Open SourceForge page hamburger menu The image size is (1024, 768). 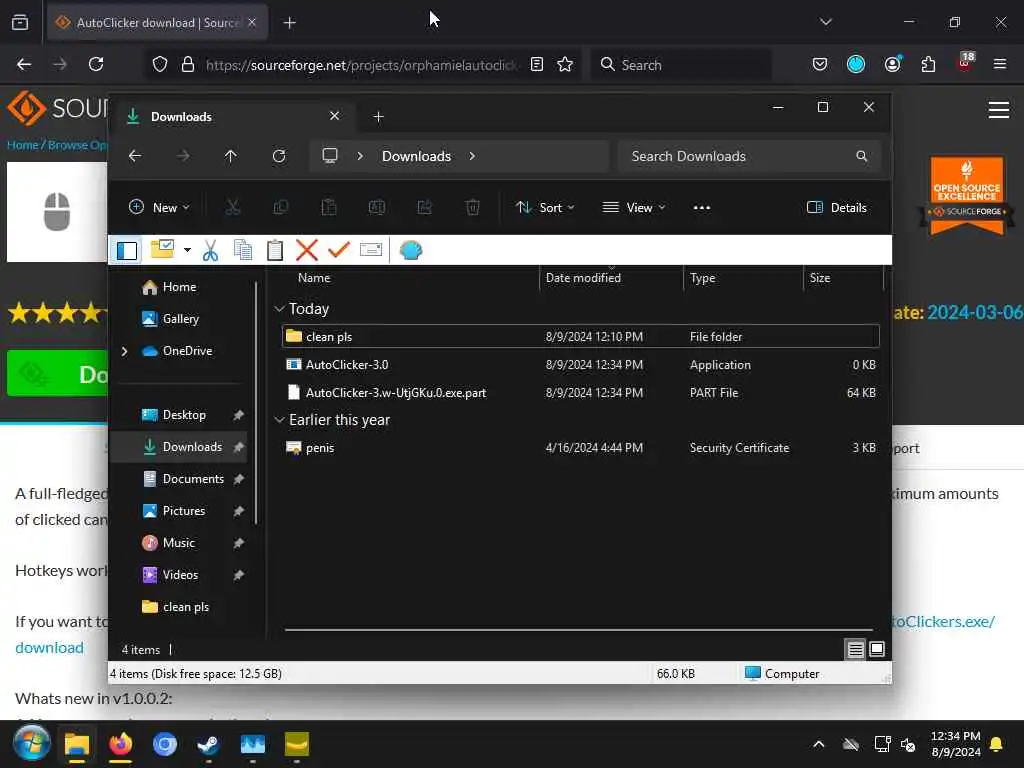coord(999,110)
